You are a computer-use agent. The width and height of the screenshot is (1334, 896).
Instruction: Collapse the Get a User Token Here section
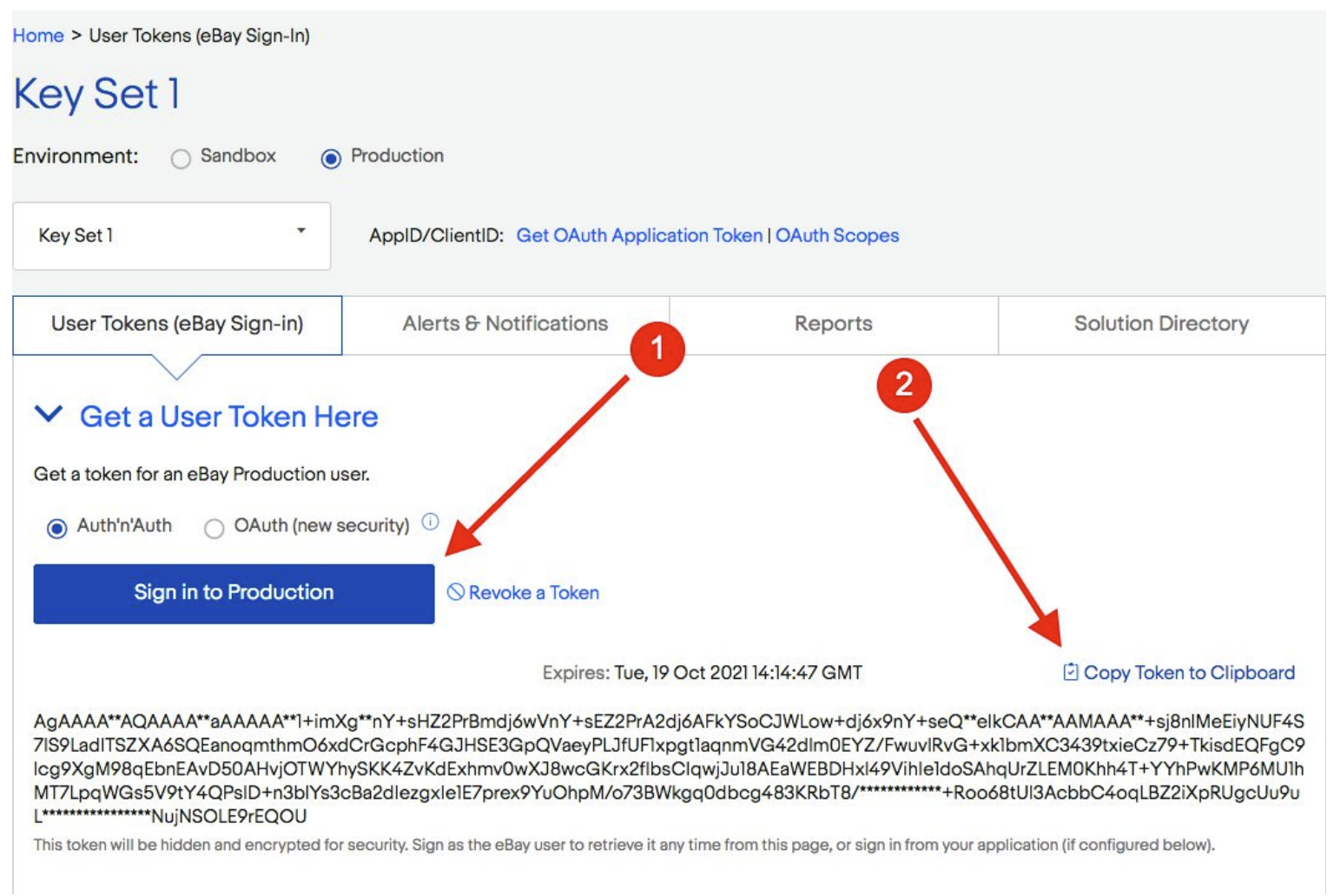coord(49,415)
